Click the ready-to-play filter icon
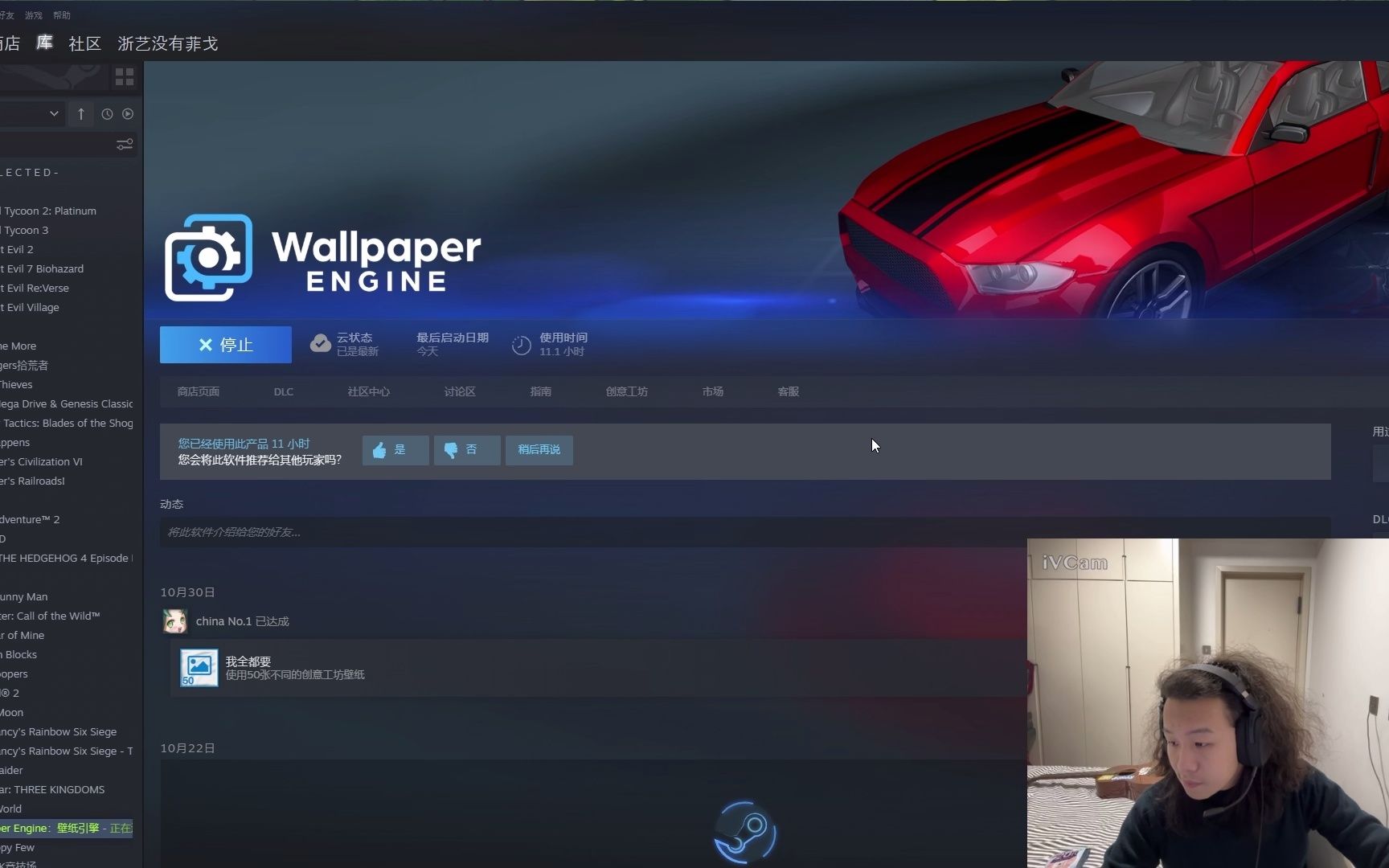The height and width of the screenshot is (868, 1389). [128, 114]
